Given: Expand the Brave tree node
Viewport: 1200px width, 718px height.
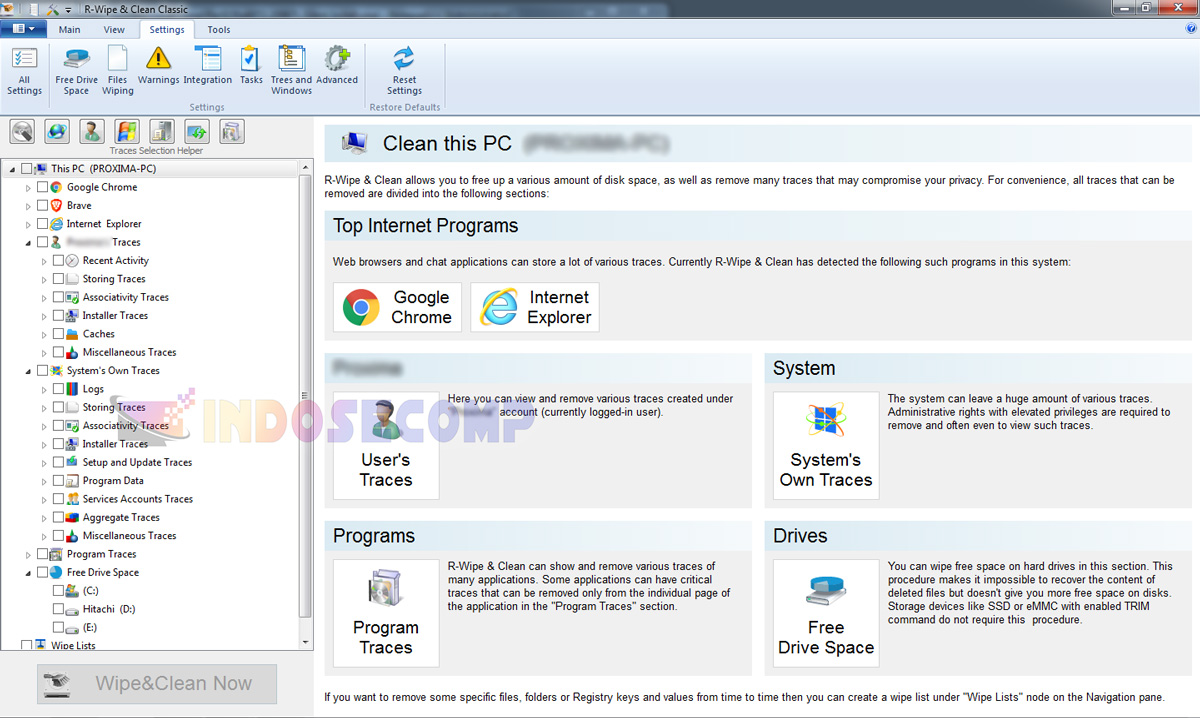Looking at the screenshot, I should 28,205.
